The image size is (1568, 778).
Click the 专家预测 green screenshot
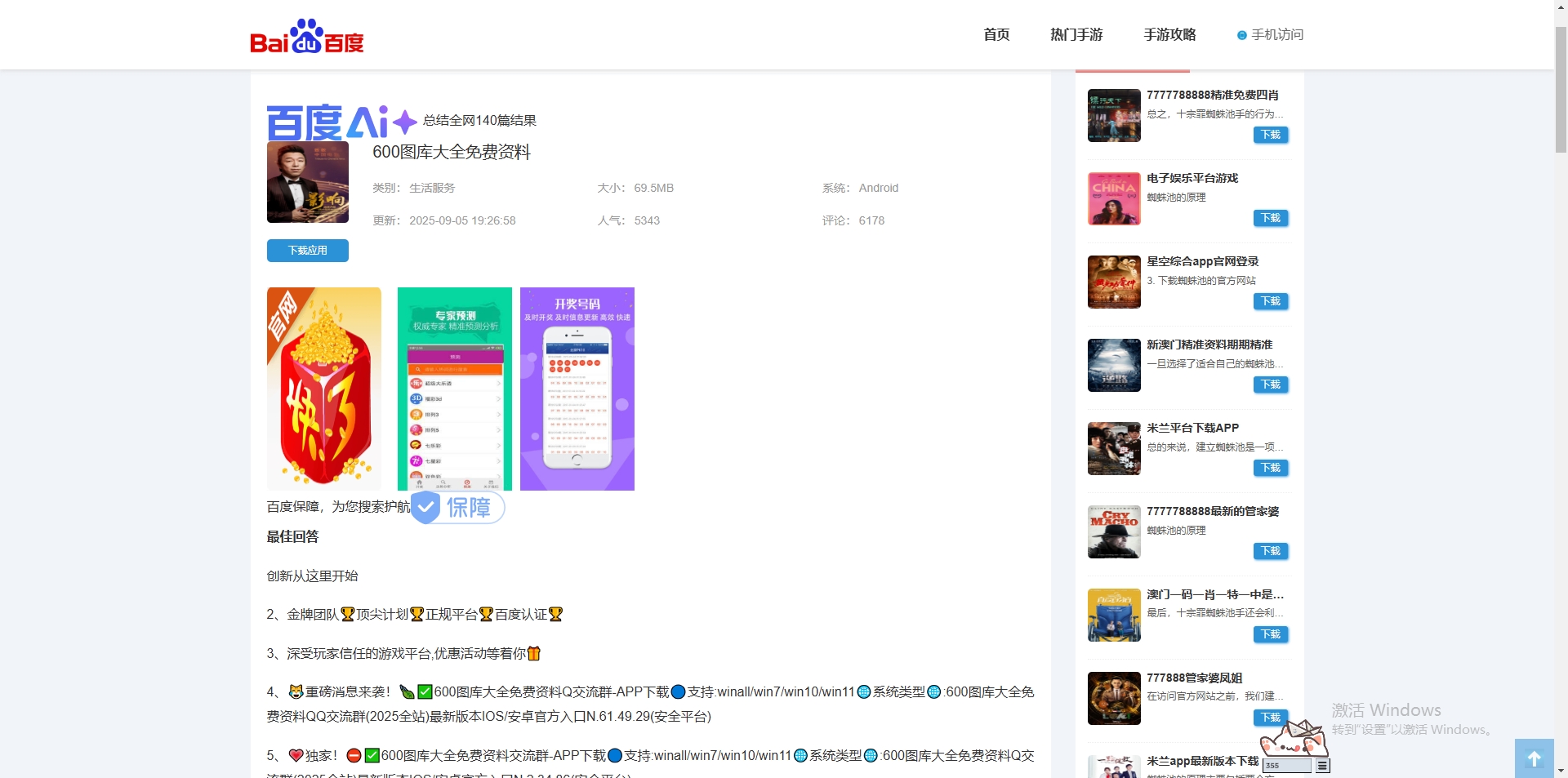pyautogui.click(x=454, y=389)
